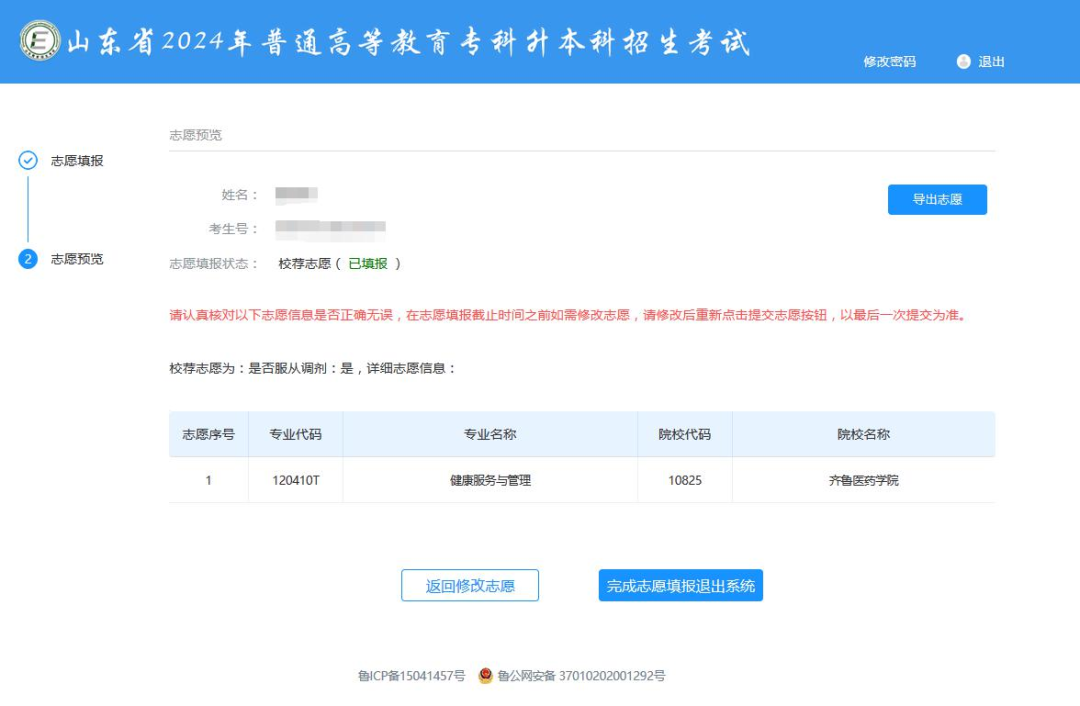This screenshot has height=706, width=1080.
Task: Open the 鲁公网安备 37010202001292号 link
Action: coord(581,676)
